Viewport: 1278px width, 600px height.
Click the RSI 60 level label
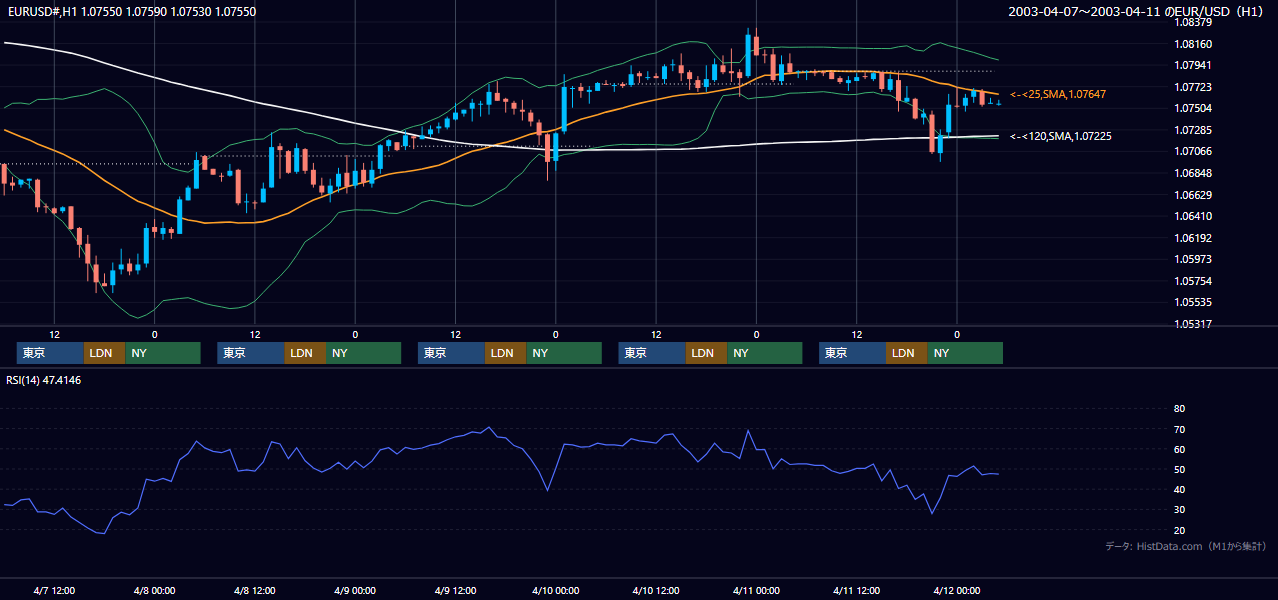tap(1179, 450)
